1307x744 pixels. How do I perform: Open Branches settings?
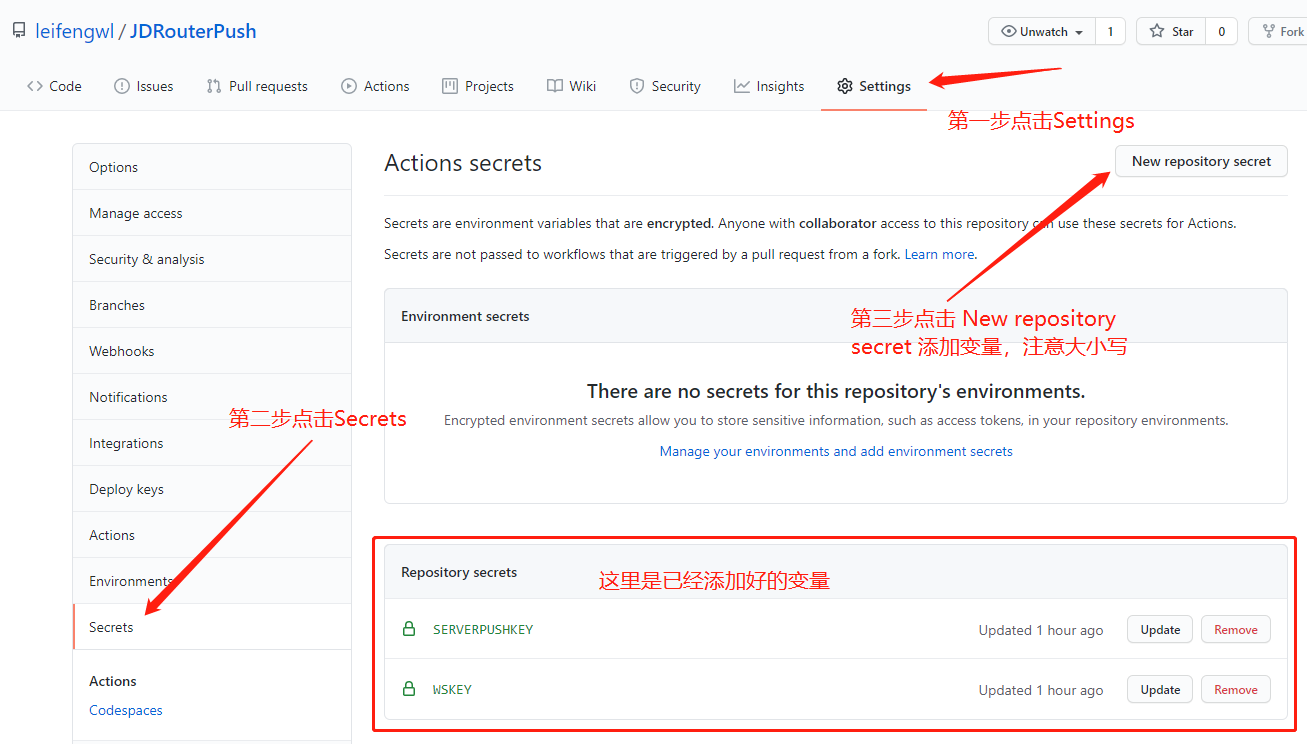[212, 305]
